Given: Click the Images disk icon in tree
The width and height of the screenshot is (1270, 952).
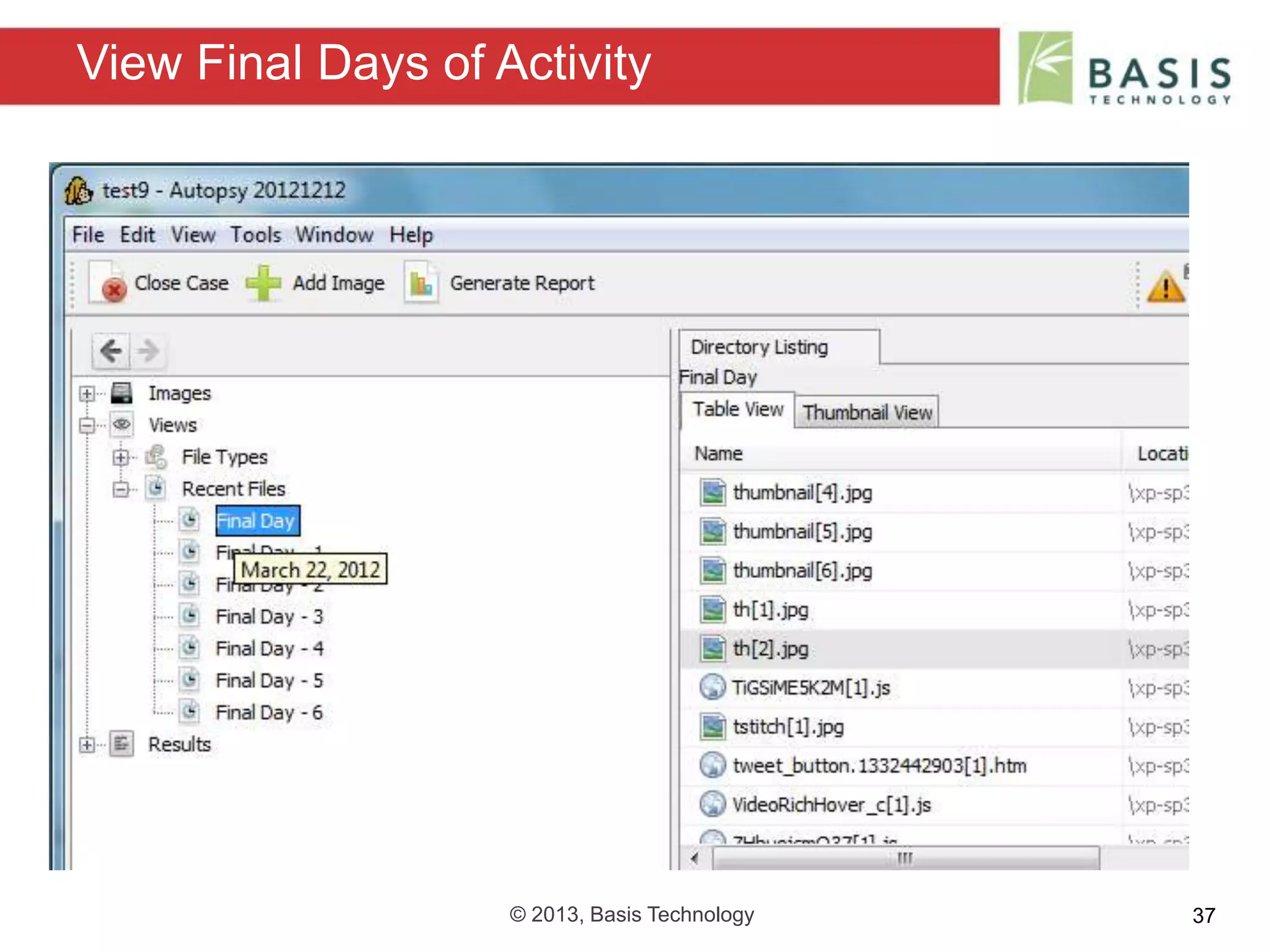Looking at the screenshot, I should point(122,393).
